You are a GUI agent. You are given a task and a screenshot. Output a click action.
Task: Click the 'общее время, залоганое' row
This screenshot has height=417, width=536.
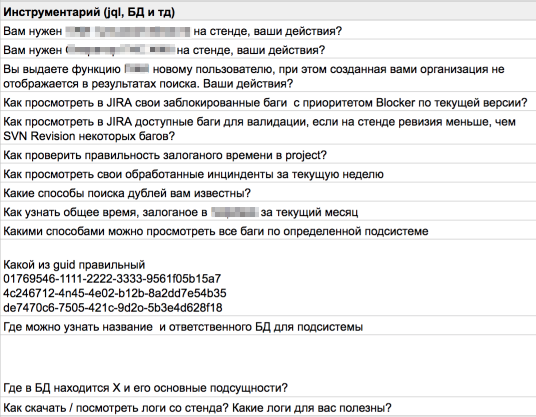[268, 212]
